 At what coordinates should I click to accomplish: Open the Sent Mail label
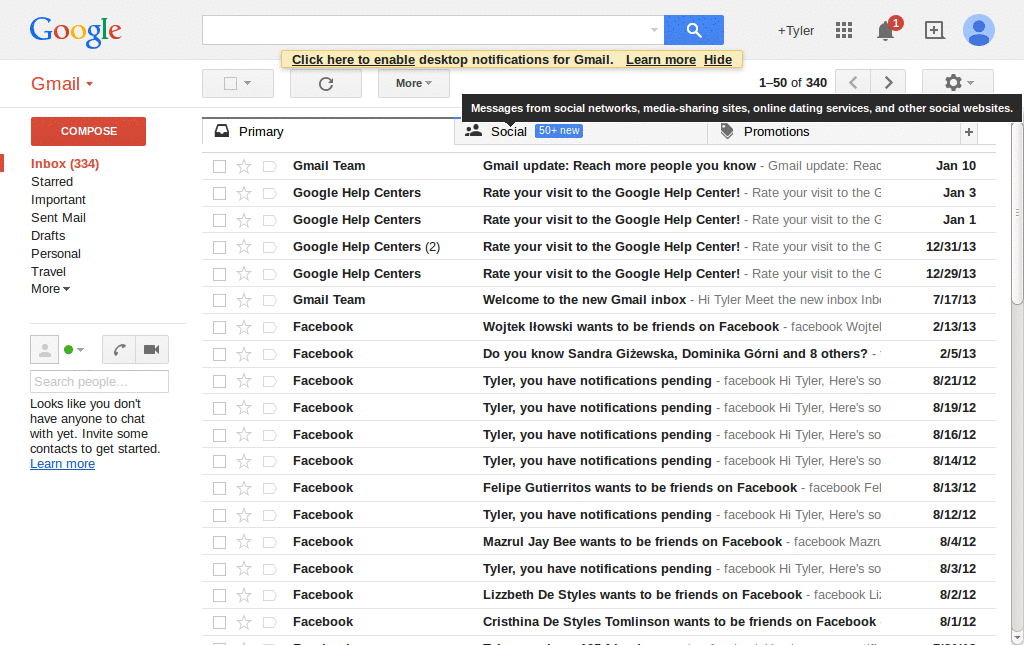point(58,217)
